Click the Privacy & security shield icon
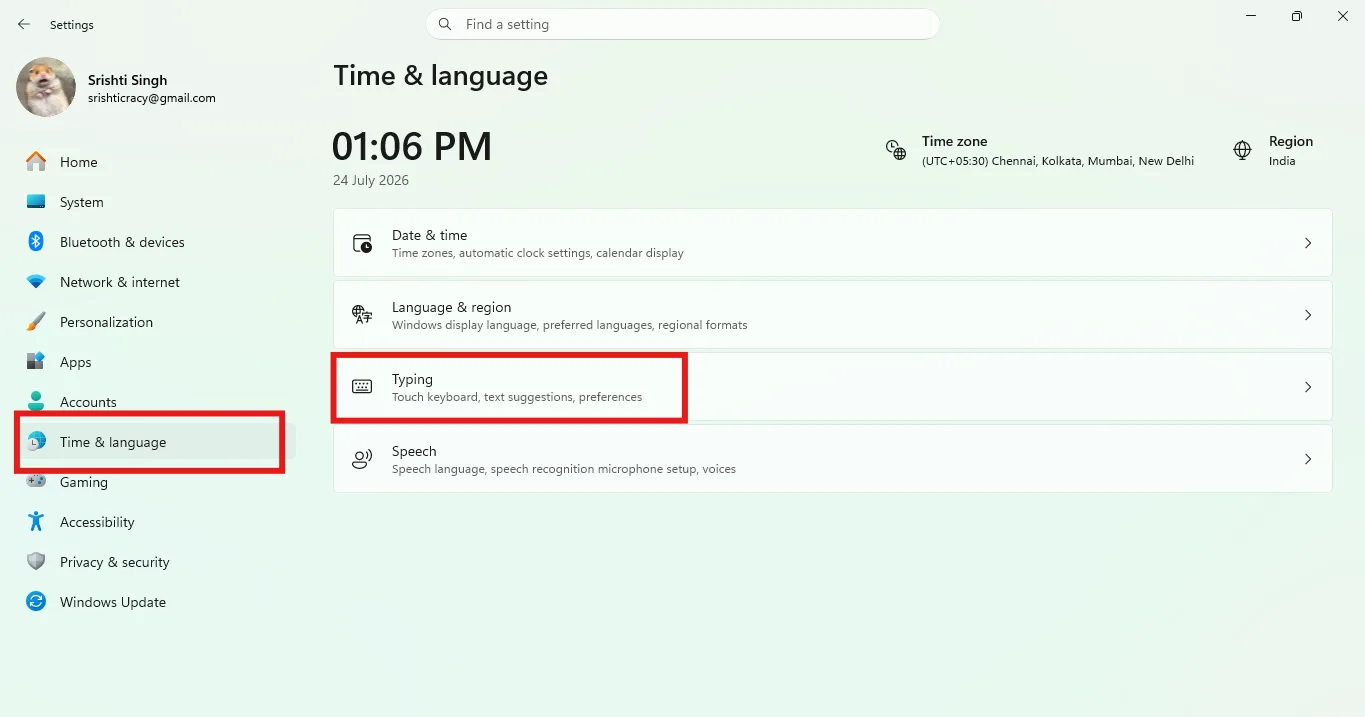The width and height of the screenshot is (1365, 717). point(36,561)
